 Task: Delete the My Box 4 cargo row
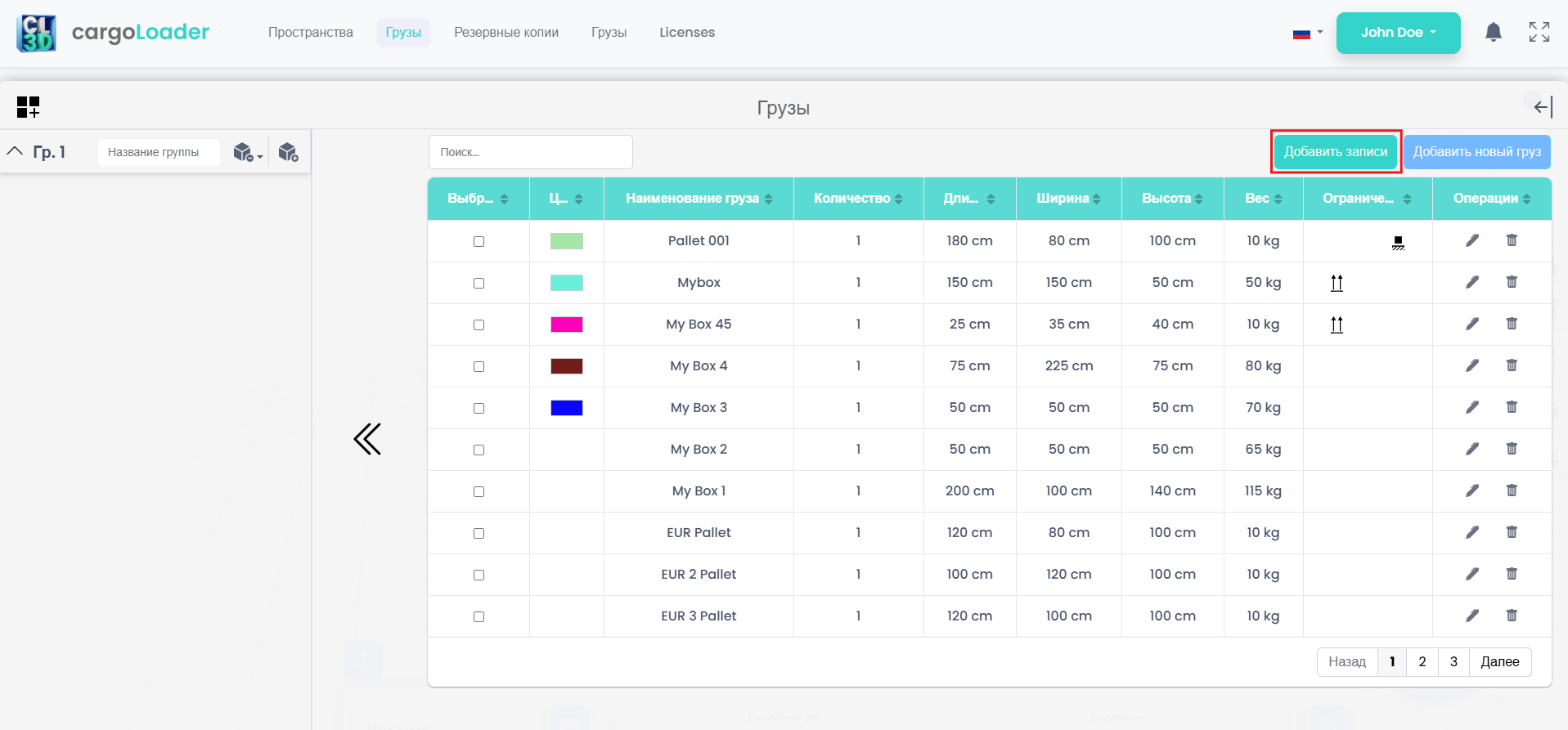click(1511, 365)
